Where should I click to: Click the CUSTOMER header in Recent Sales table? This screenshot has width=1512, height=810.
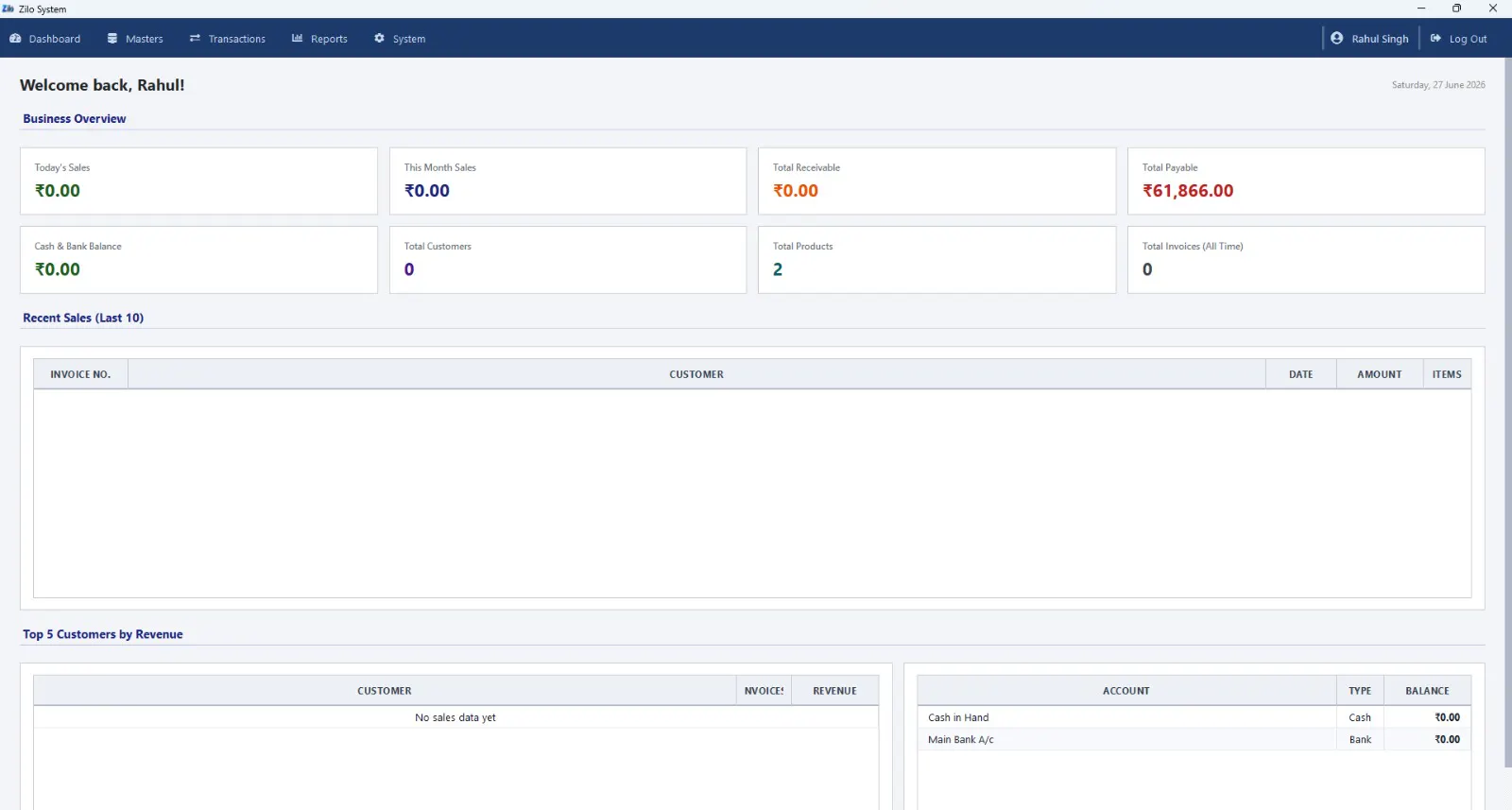pos(696,374)
